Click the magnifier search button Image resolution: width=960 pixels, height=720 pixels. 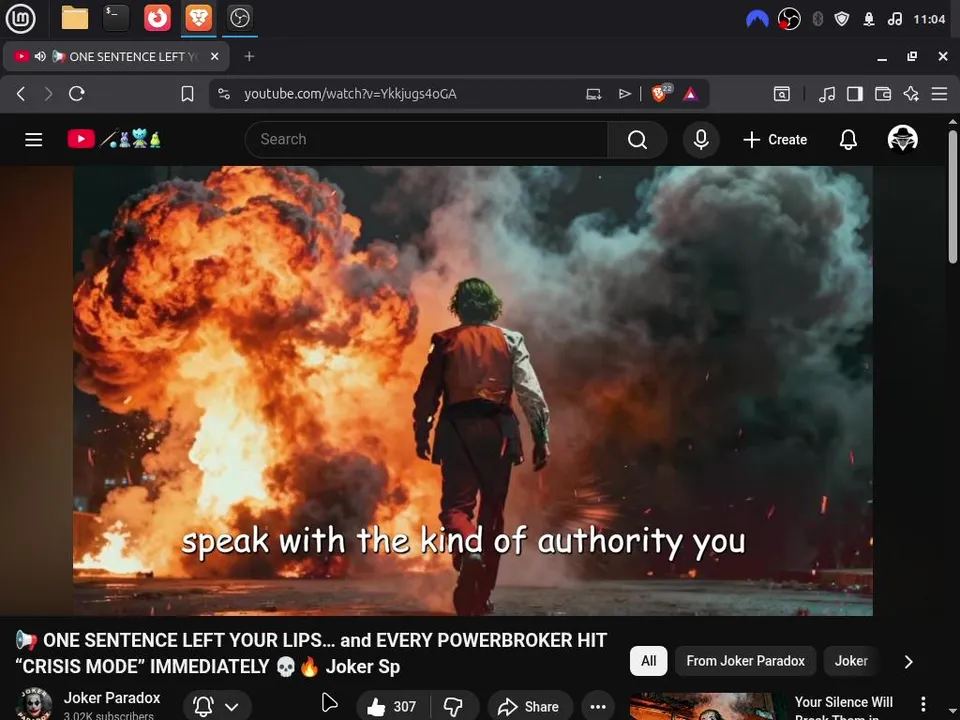coord(637,140)
